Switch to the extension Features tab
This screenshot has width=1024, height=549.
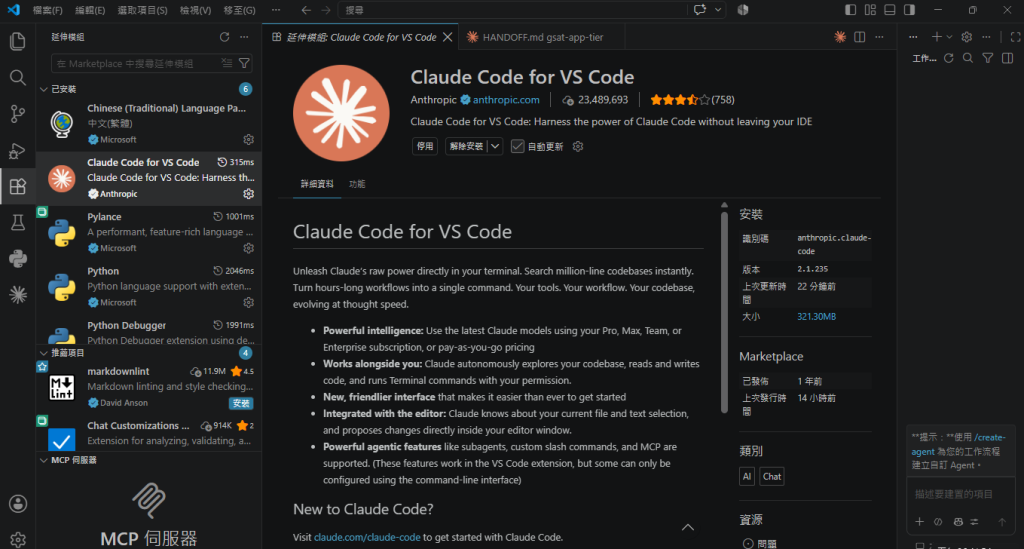point(357,184)
